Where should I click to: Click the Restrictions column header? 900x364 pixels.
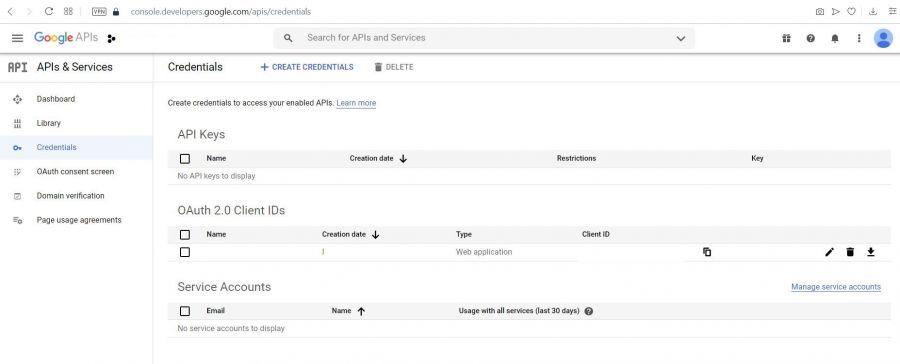click(x=576, y=158)
